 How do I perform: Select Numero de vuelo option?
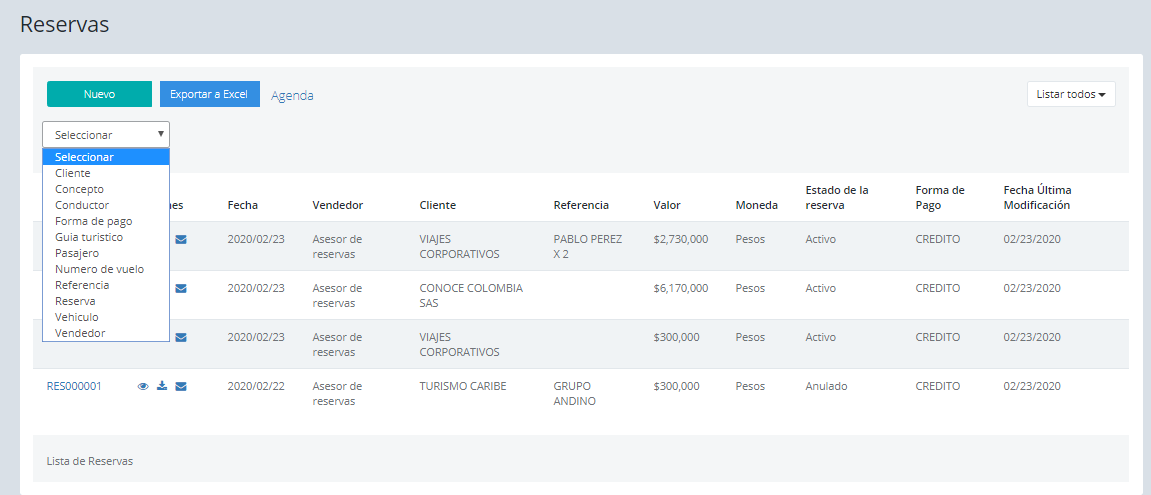pyautogui.click(x=99, y=269)
